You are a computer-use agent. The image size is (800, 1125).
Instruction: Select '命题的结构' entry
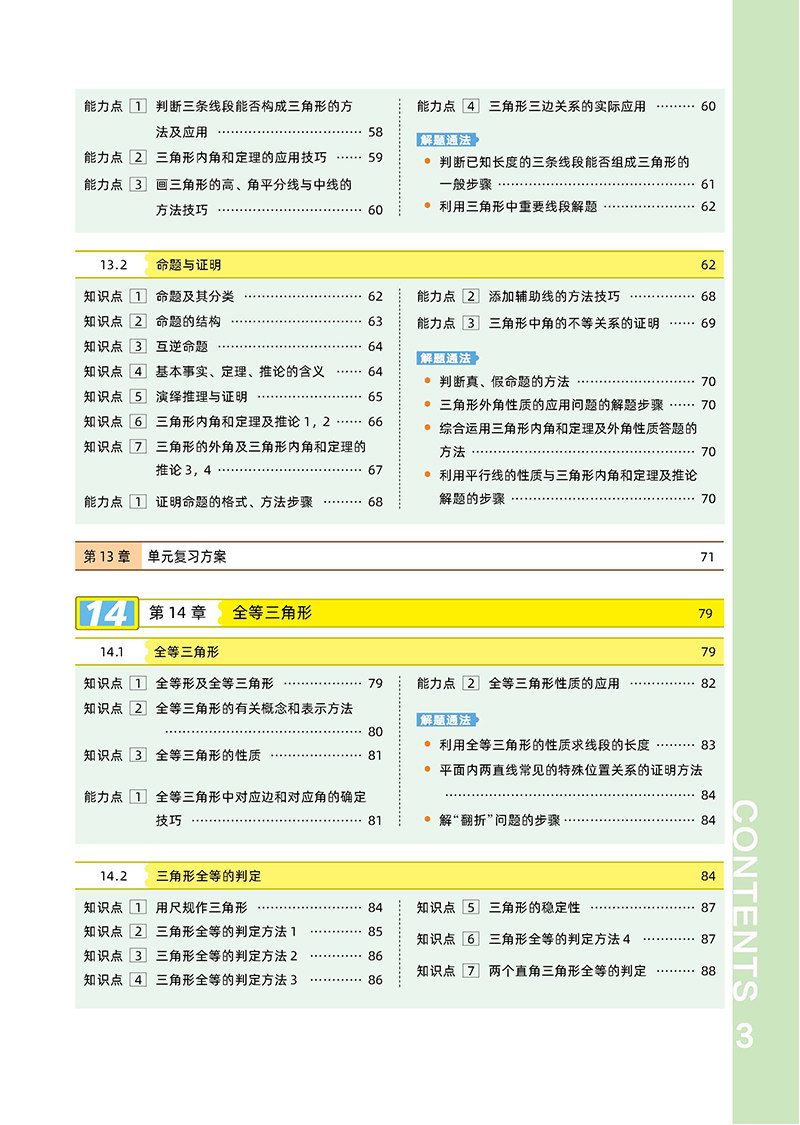pos(188,321)
